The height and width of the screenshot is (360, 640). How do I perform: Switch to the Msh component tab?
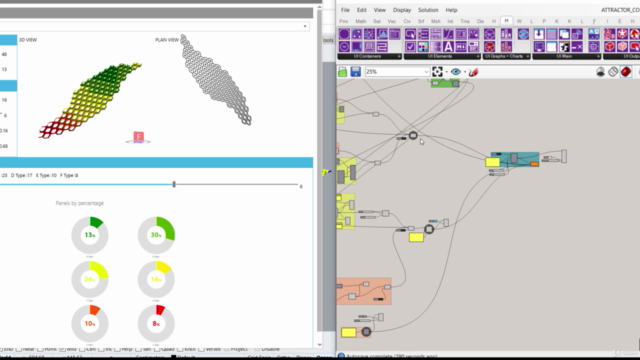pos(436,21)
